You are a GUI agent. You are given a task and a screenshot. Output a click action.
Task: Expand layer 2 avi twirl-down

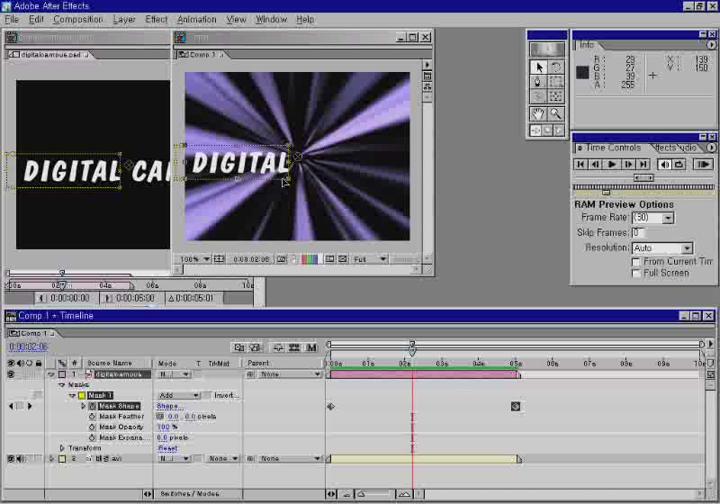click(x=51, y=459)
